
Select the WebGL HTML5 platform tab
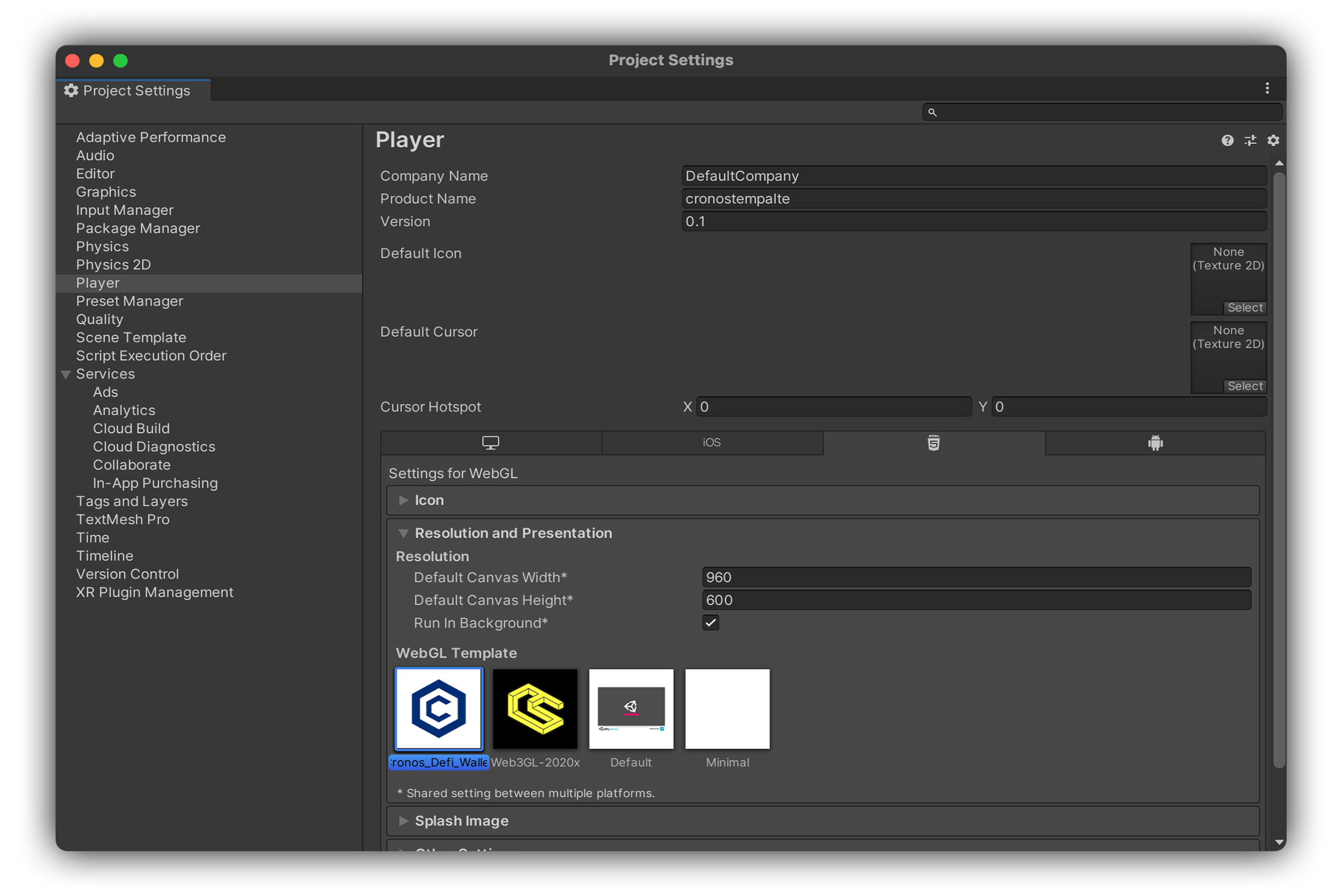click(933, 443)
